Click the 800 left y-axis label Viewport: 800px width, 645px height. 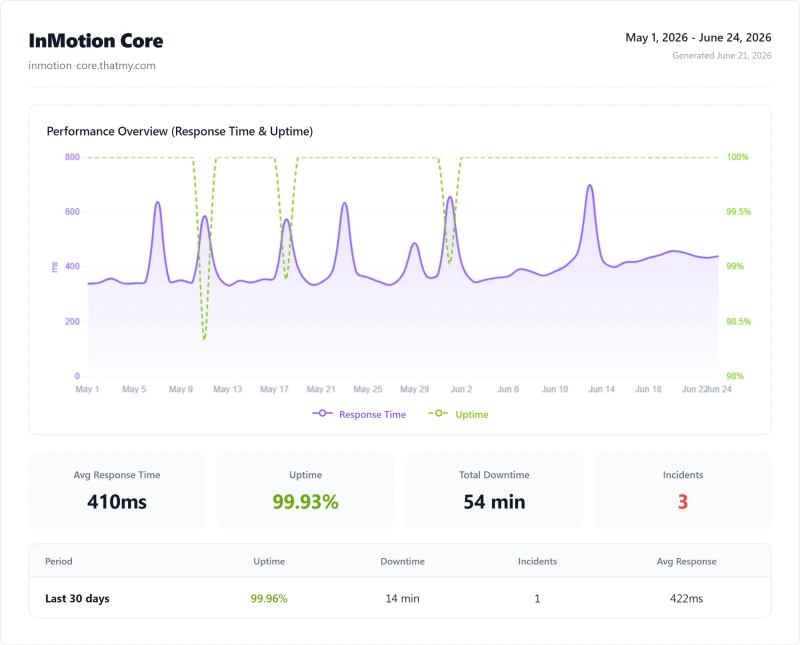72,157
